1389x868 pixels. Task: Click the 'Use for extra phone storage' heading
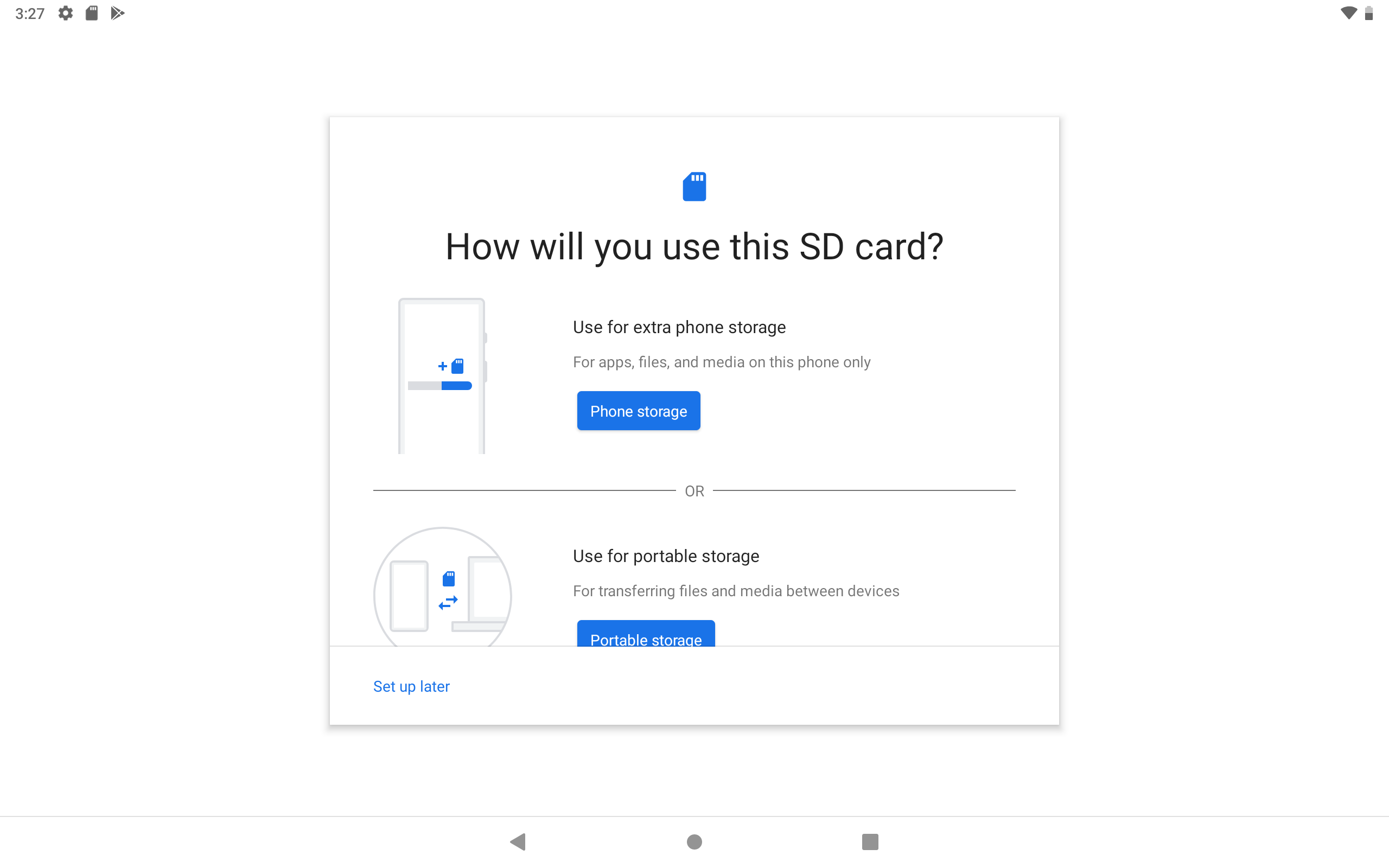[679, 327]
